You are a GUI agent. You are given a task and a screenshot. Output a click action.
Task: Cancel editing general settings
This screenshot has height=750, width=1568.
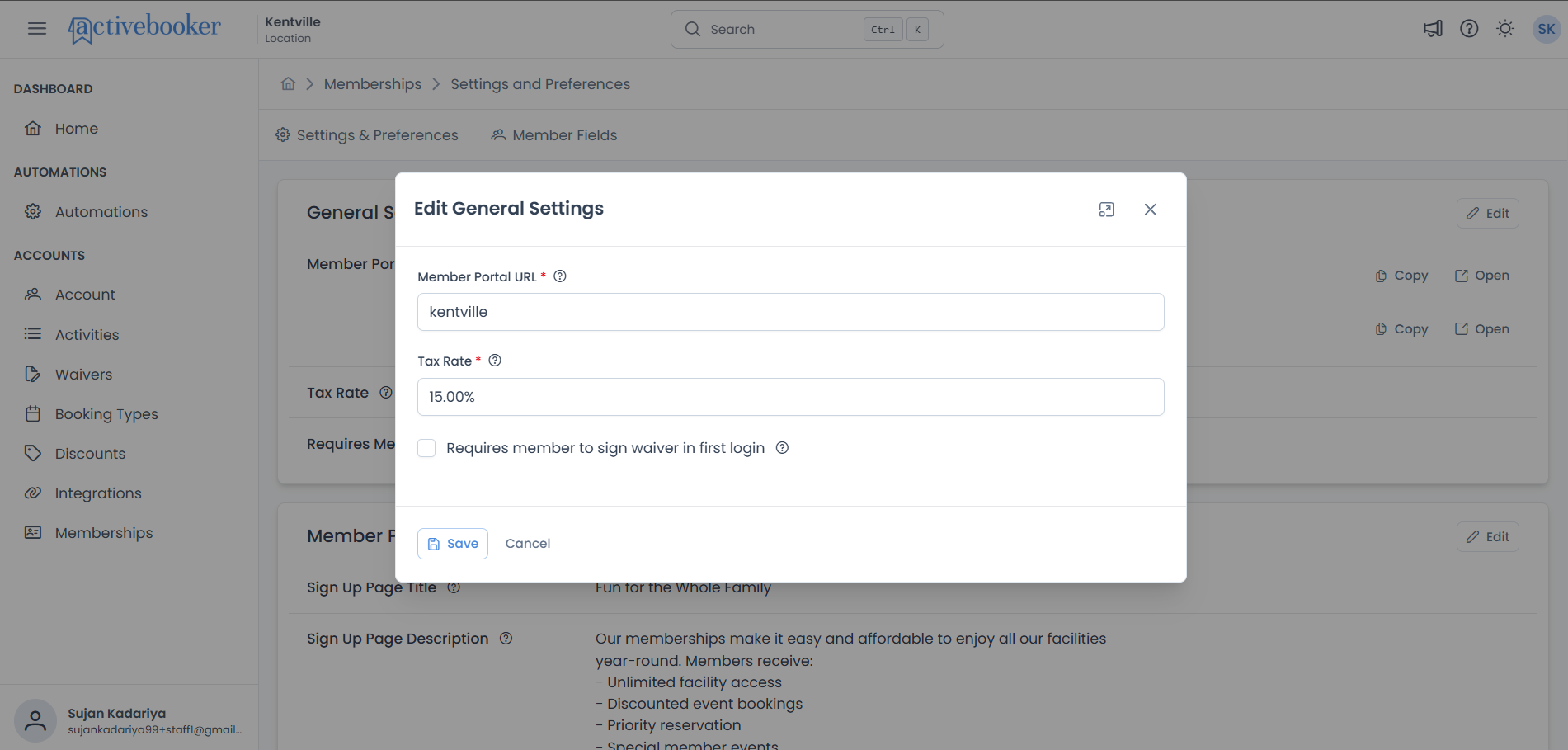click(x=528, y=544)
